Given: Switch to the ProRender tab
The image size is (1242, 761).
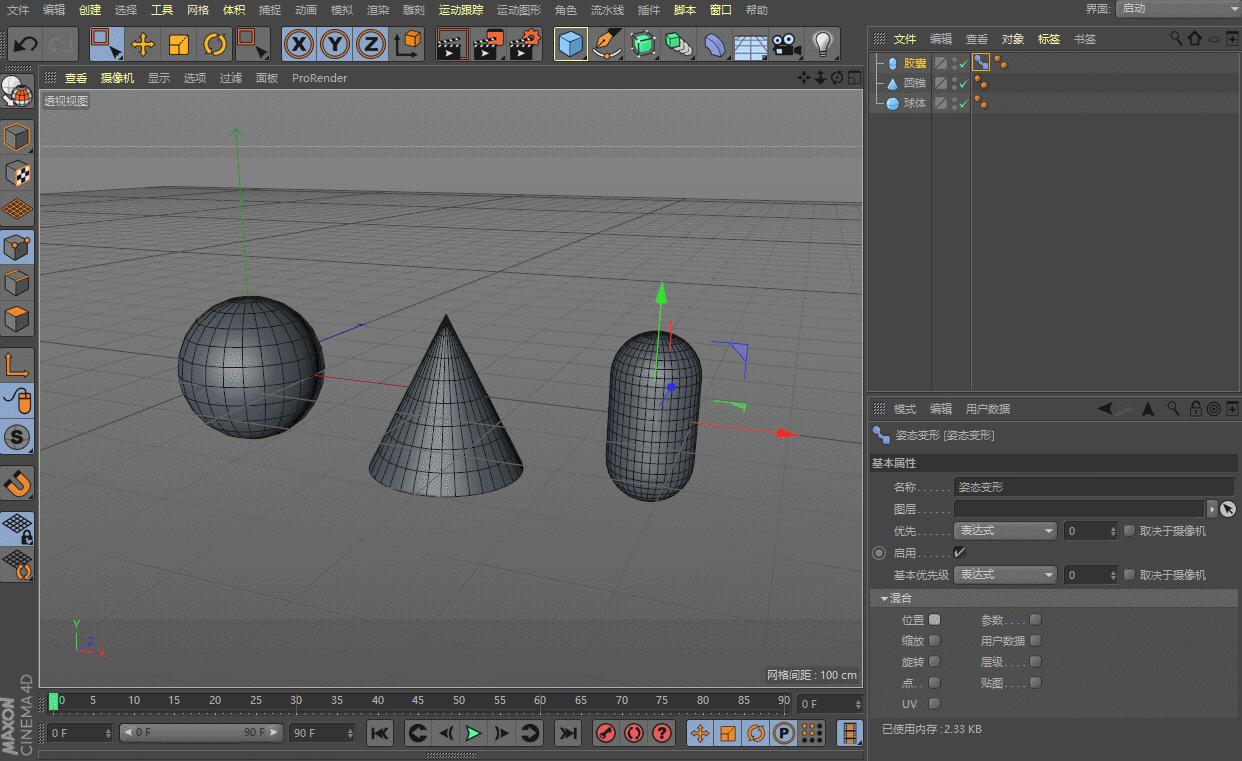Looking at the screenshot, I should click(319, 77).
